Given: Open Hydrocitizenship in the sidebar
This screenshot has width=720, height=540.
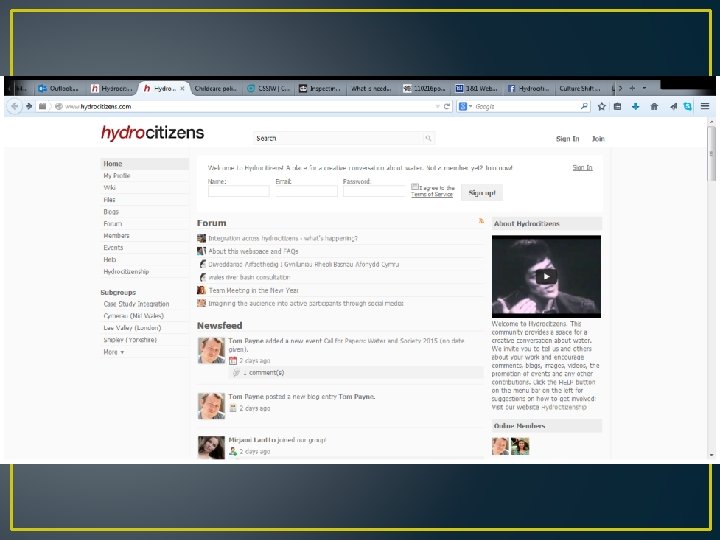Looking at the screenshot, I should (x=126, y=271).
